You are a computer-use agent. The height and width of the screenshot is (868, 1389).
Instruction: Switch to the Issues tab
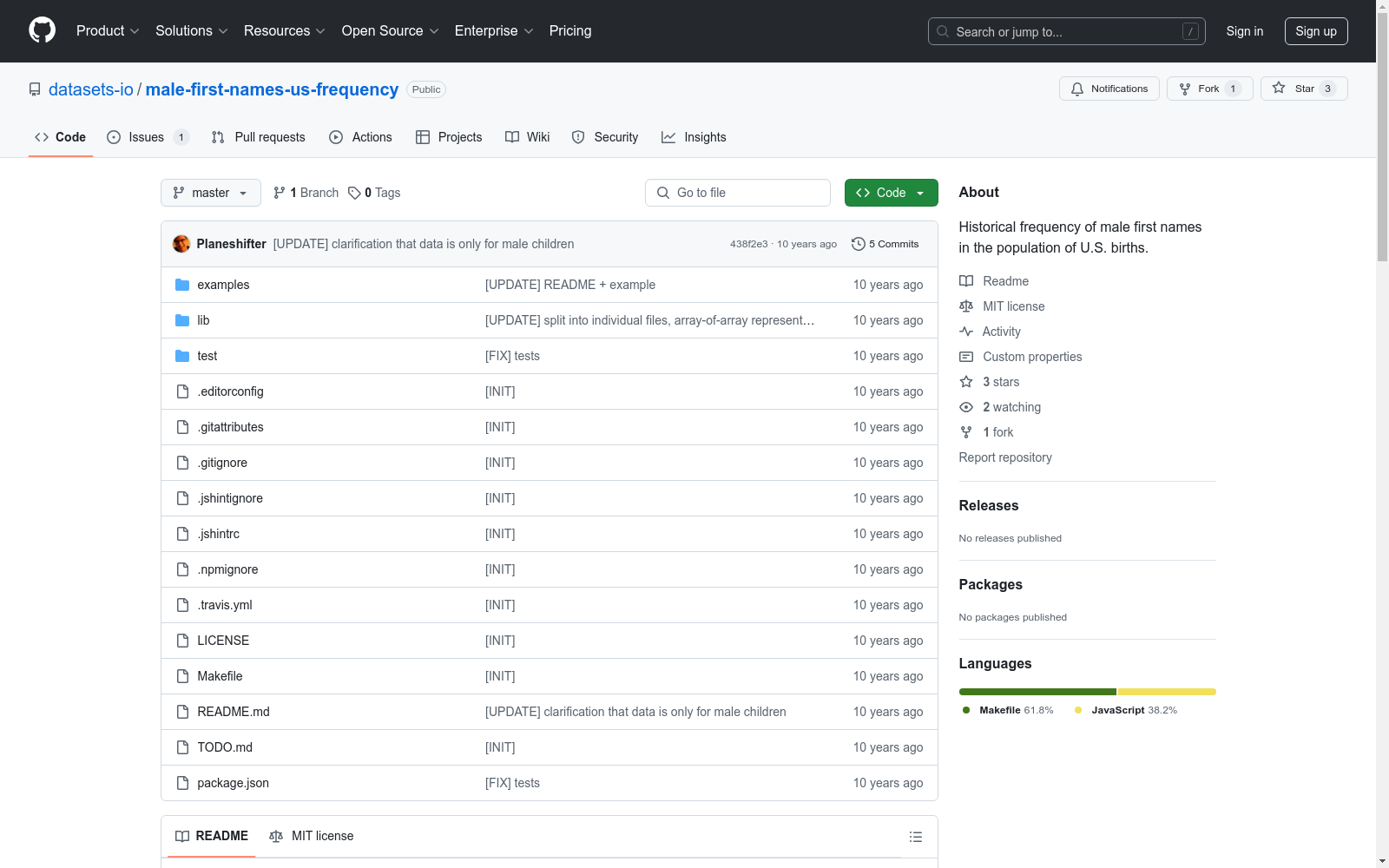148,137
